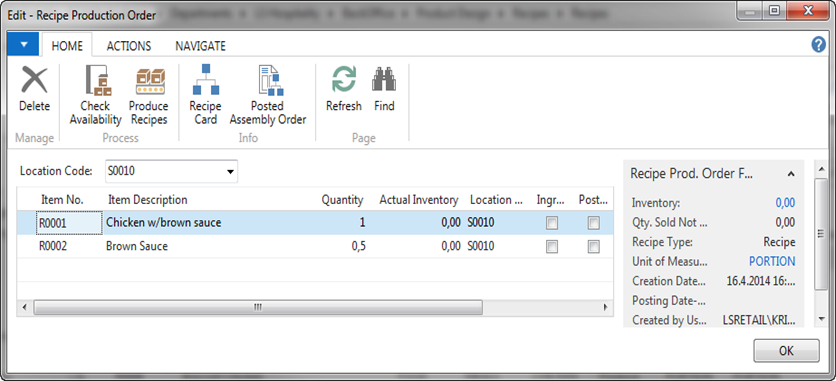Select the Brown Sauce description cell

[136, 246]
